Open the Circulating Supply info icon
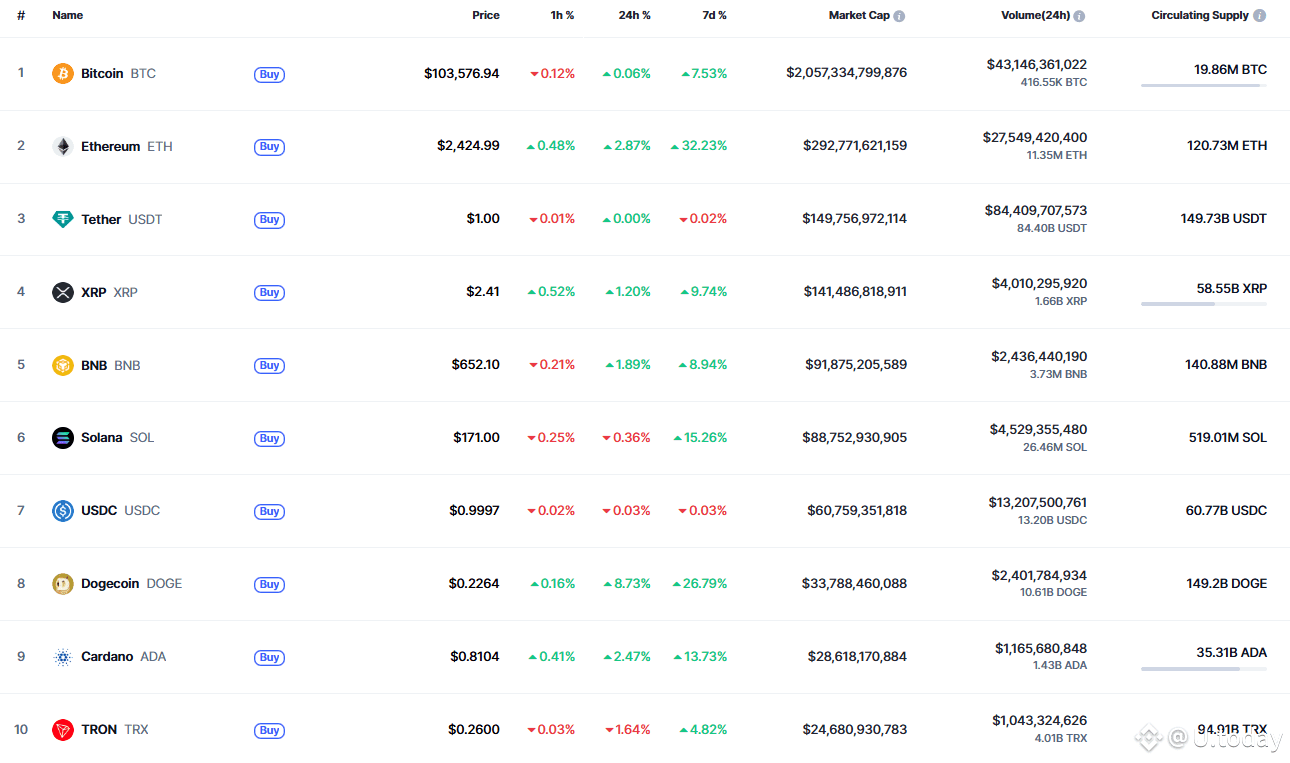Viewport: 1290px width, 763px height. [1259, 16]
